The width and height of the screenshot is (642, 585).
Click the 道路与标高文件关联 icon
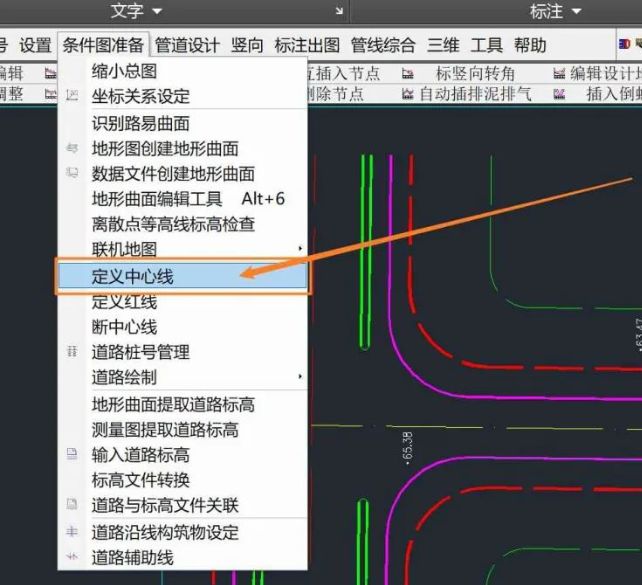(x=72, y=504)
